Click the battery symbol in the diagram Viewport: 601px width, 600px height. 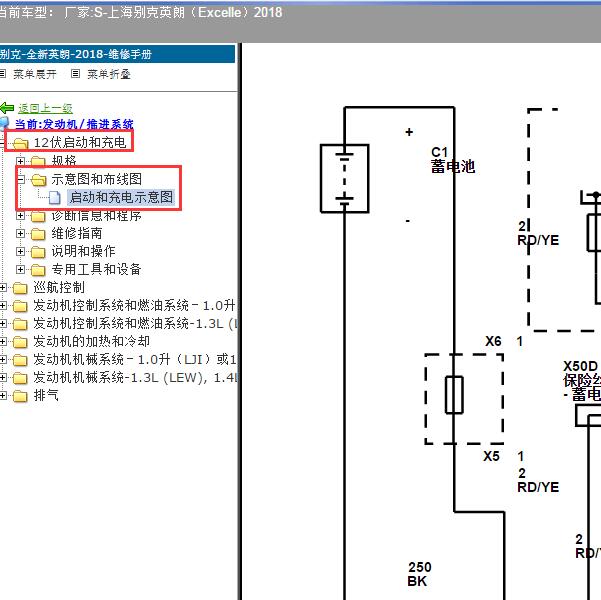click(x=345, y=178)
